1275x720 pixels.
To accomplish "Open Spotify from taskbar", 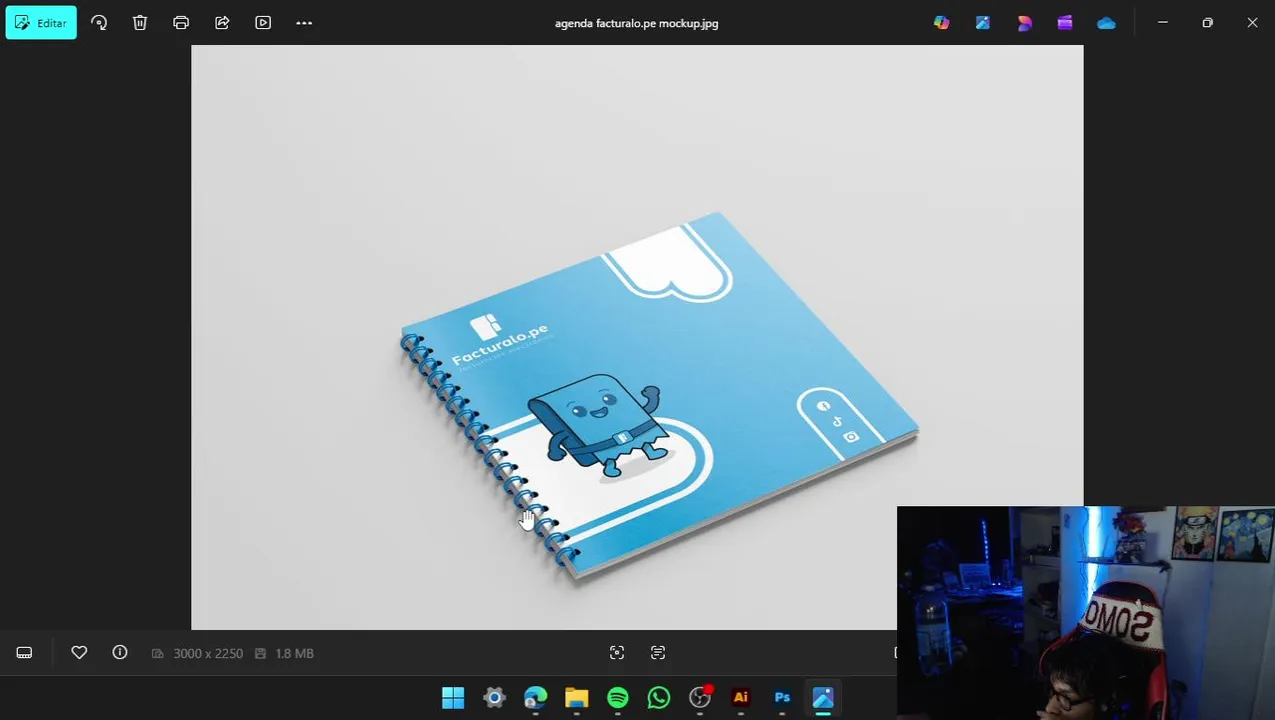I will pyautogui.click(x=617, y=698).
